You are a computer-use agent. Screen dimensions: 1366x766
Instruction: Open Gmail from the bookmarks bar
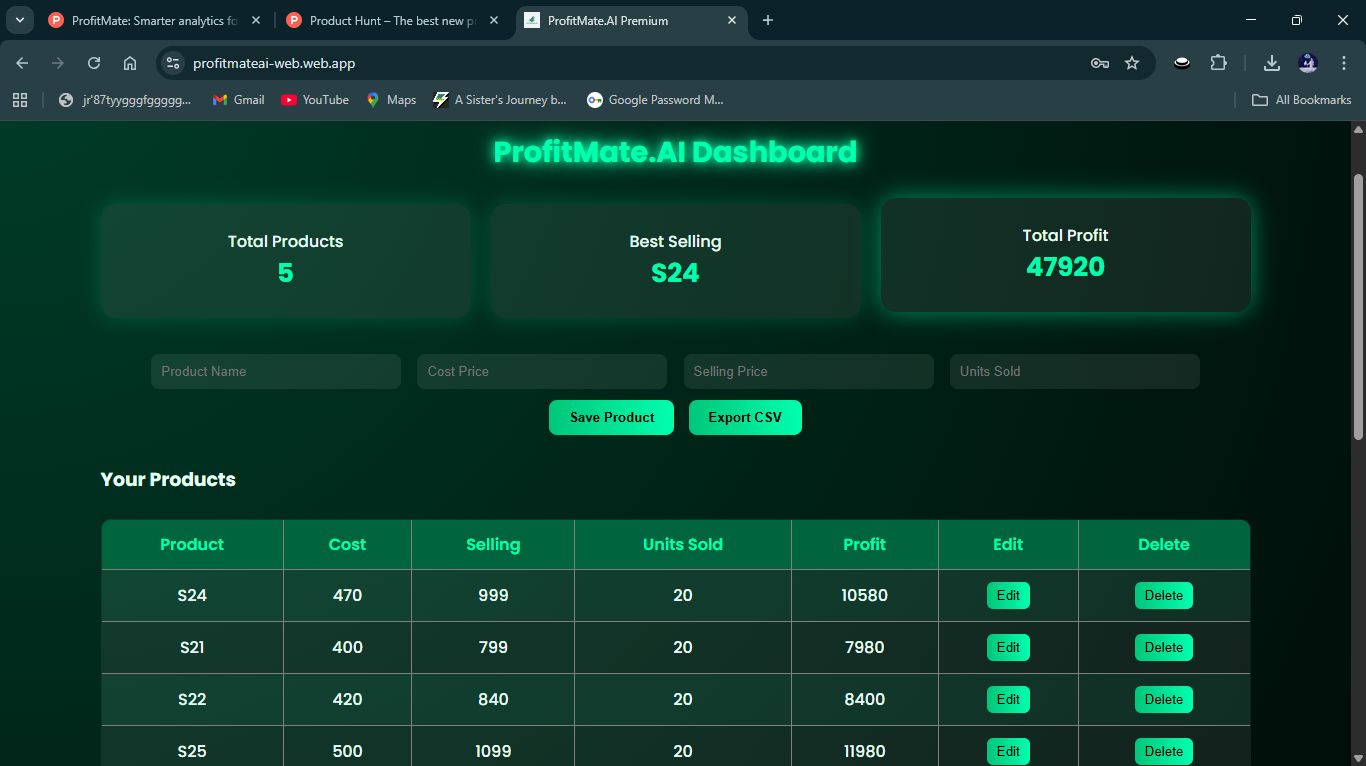click(x=238, y=99)
